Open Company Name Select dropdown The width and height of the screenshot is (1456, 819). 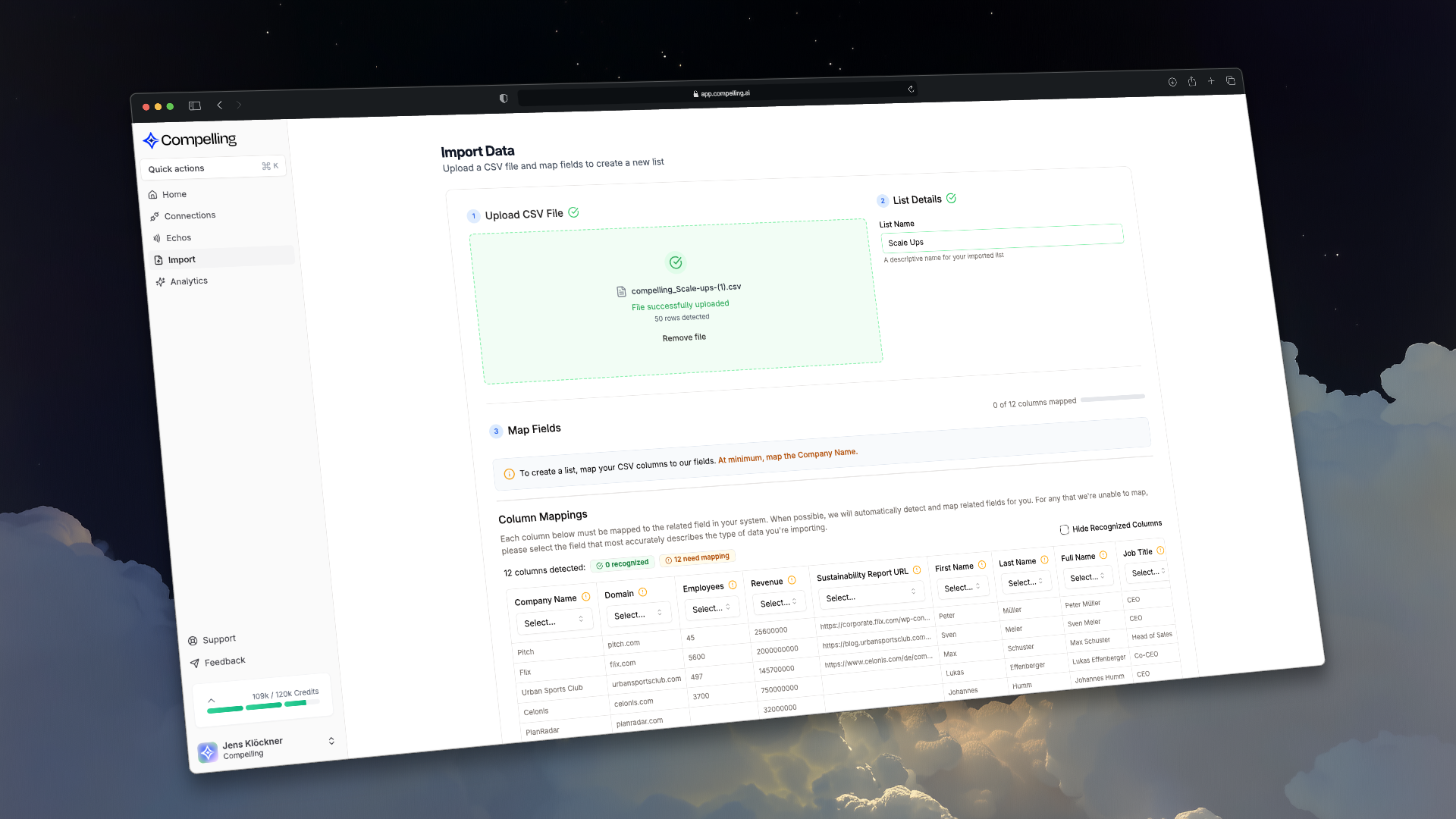coord(553,621)
